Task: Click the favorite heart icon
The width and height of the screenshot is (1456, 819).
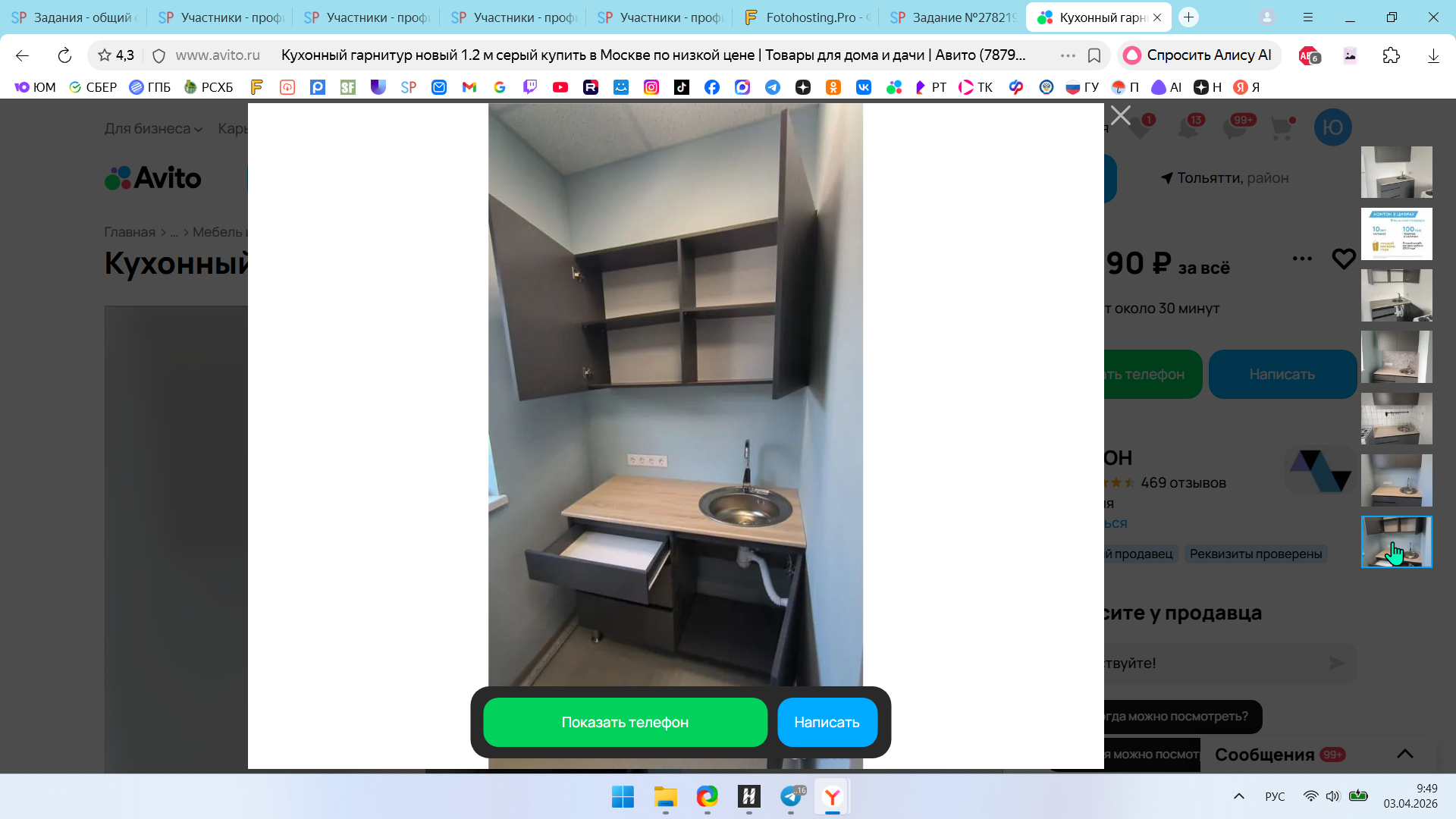Action: [x=1343, y=259]
